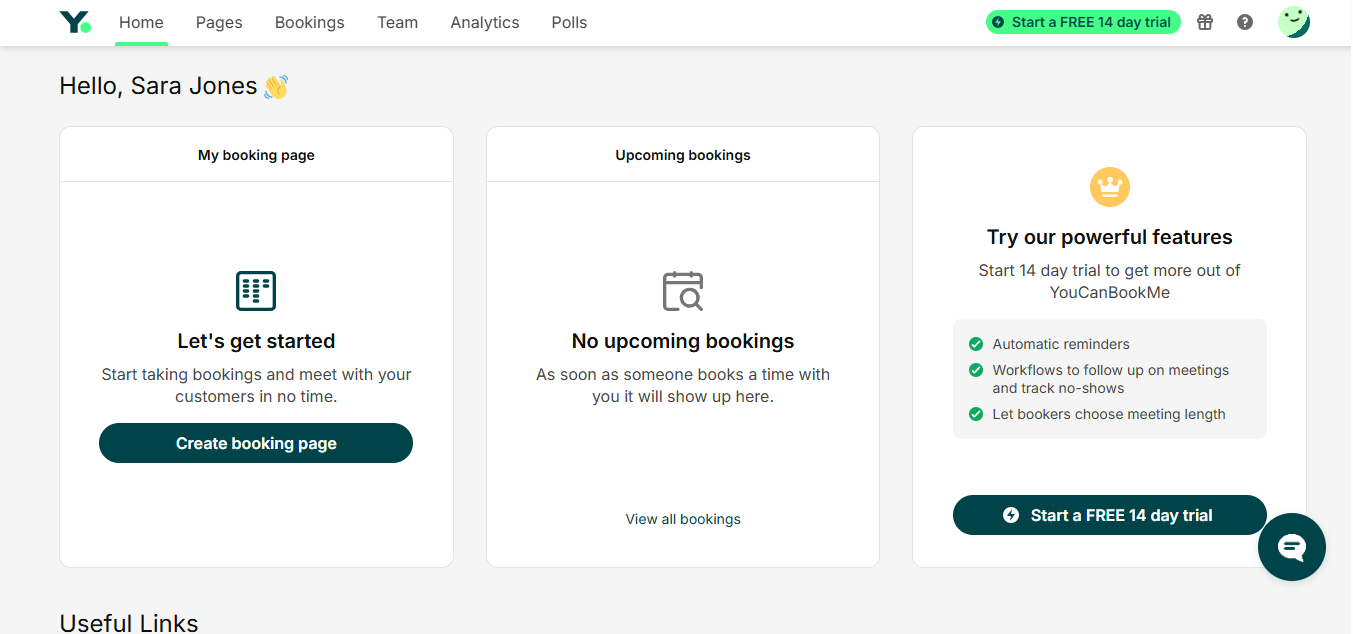Click the yellow crown icon
Image resolution: width=1353 pixels, height=634 pixels.
click(1110, 186)
